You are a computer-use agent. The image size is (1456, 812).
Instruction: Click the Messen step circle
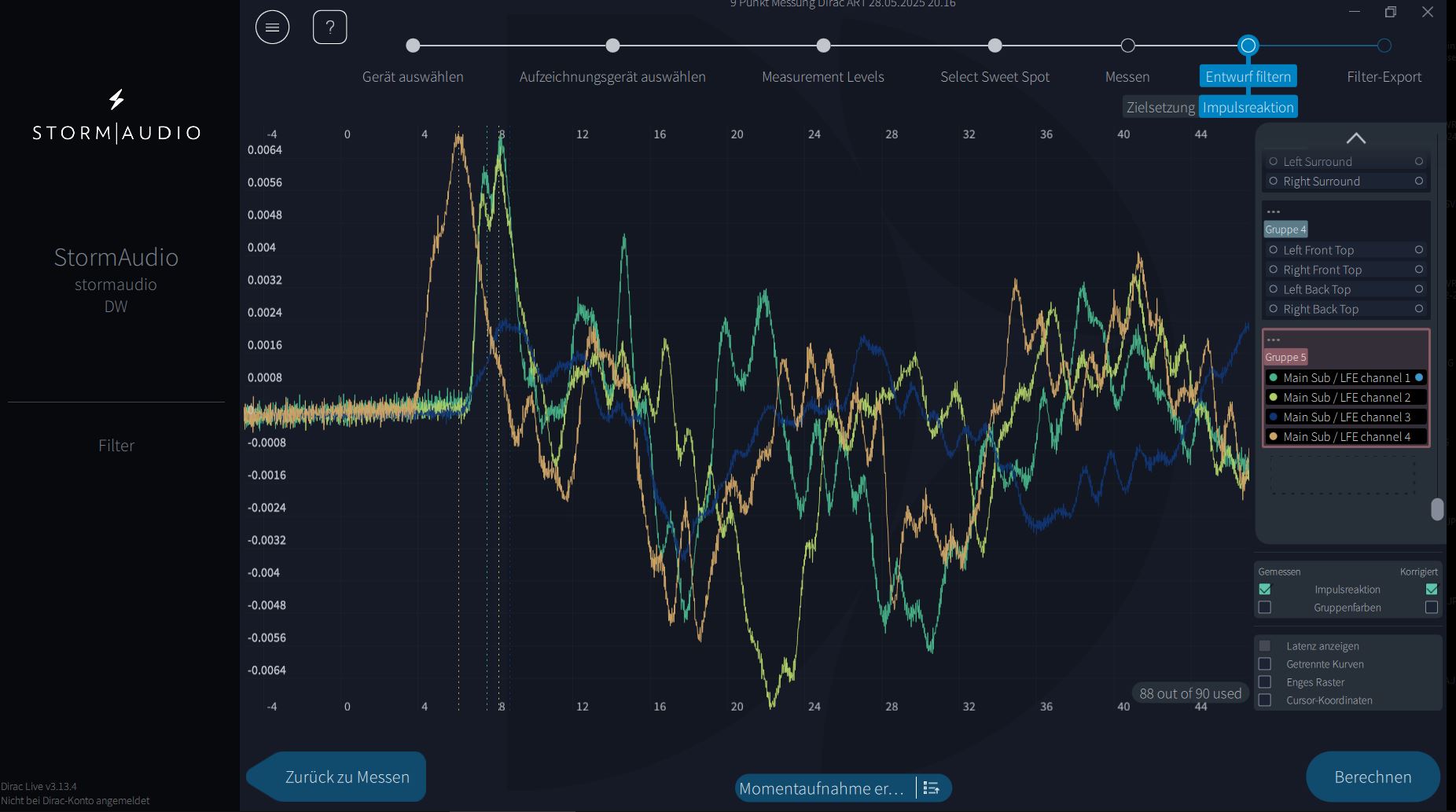1127,46
